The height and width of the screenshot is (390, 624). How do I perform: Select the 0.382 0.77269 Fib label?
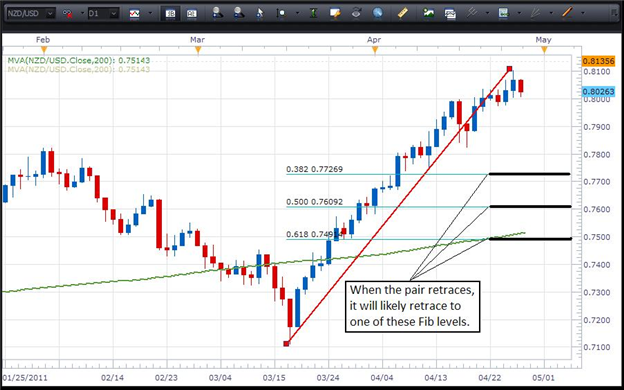point(314,170)
